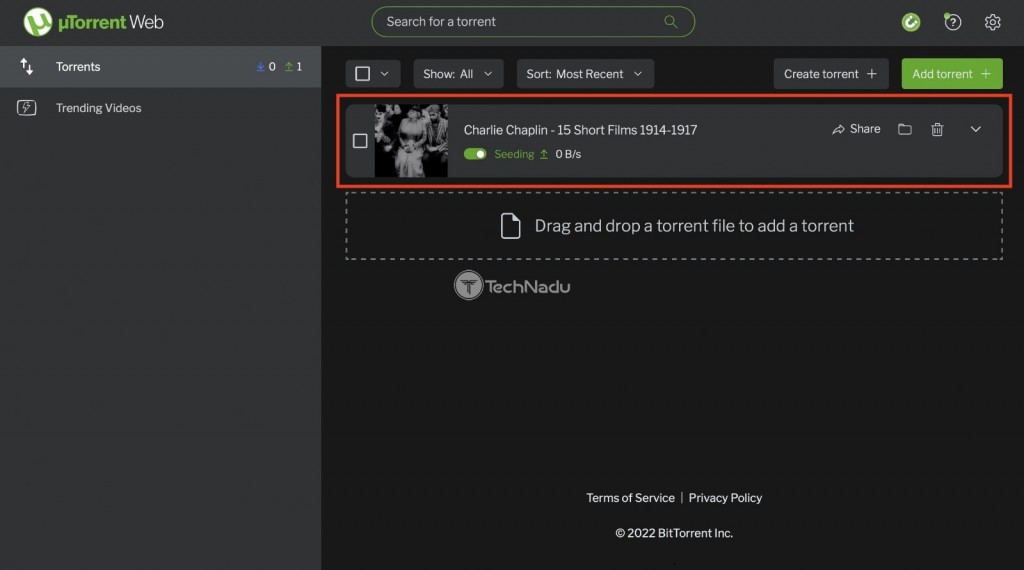Screen dimensions: 1024x570
Task: Click the Trending Videos lightning icon
Action: [x=26, y=108]
